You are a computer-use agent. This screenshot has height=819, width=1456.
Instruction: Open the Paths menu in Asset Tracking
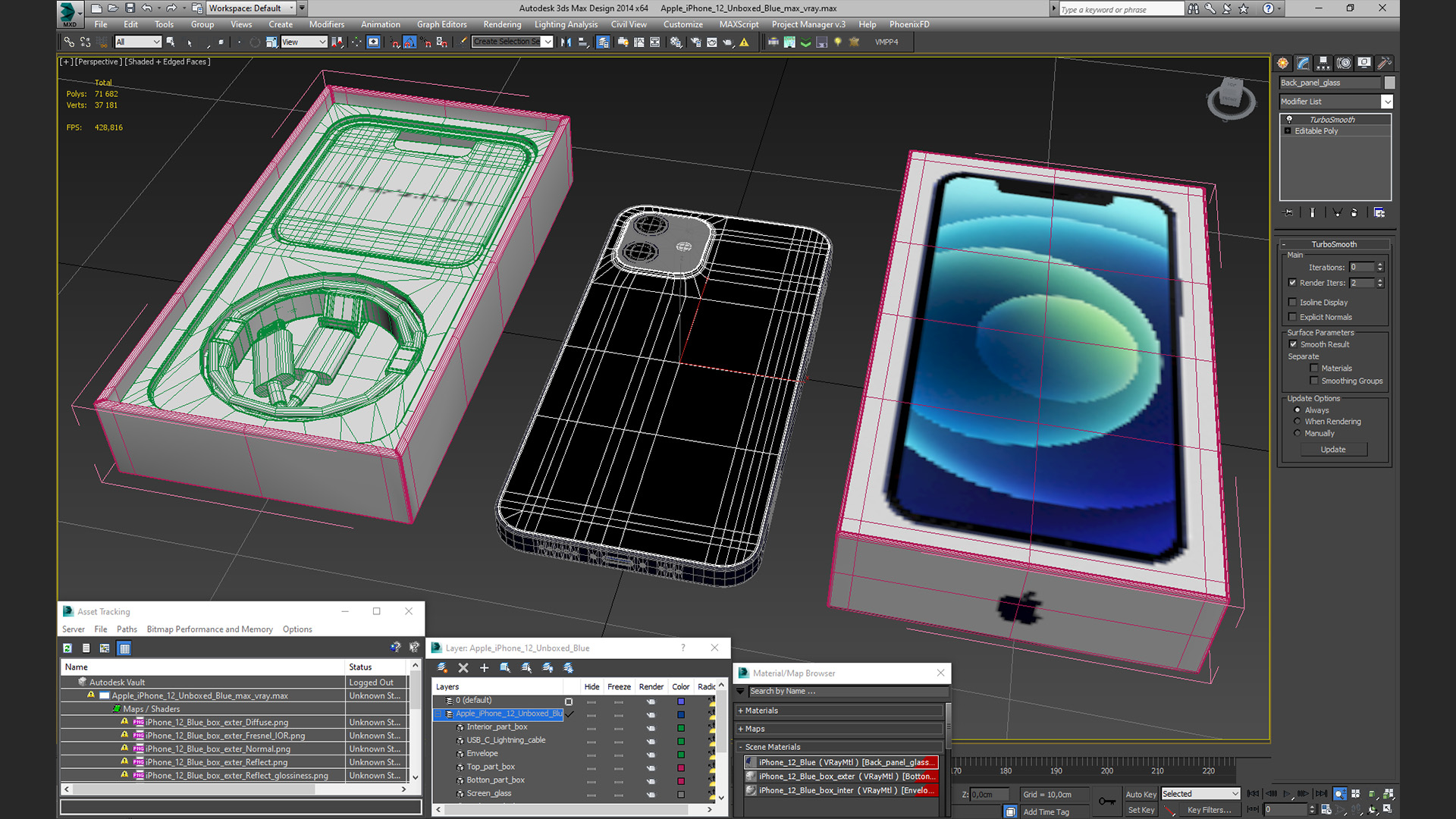click(127, 629)
